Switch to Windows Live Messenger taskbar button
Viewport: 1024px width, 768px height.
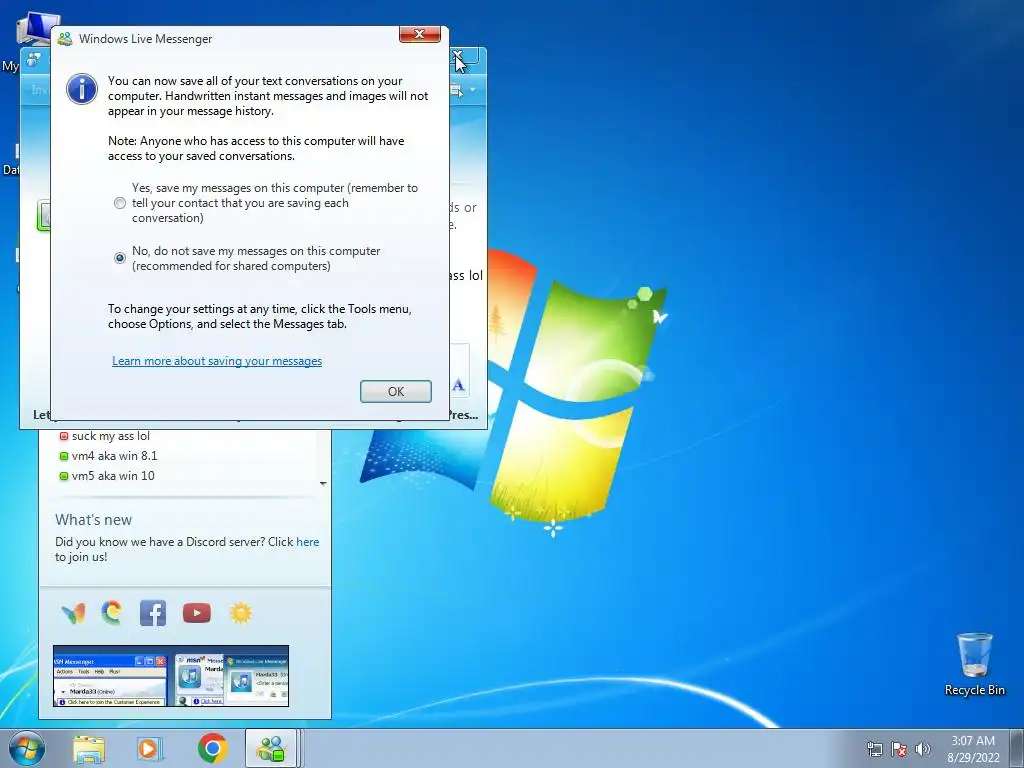click(272, 748)
